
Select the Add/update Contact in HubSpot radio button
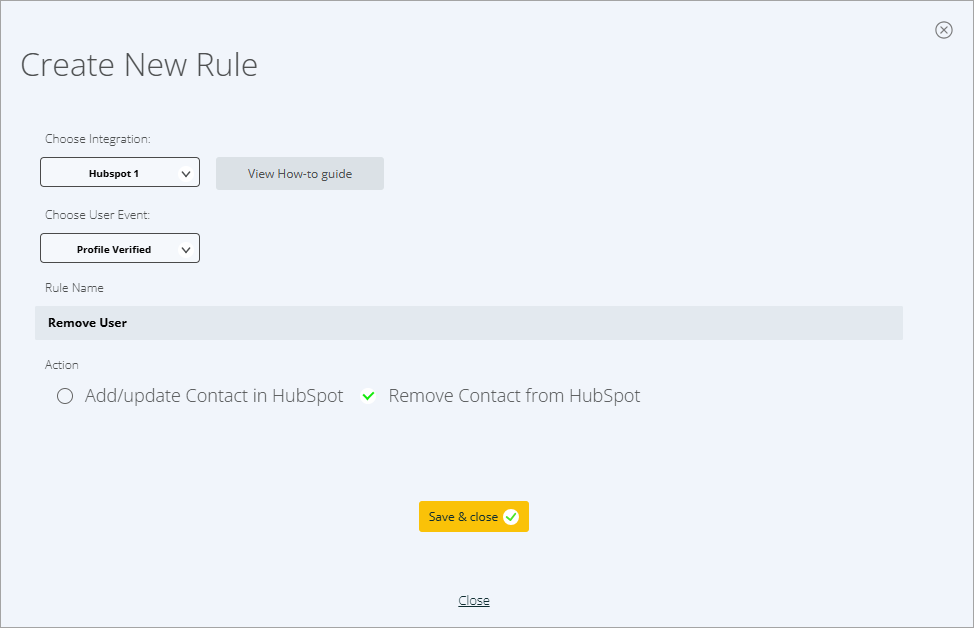pyautogui.click(x=65, y=396)
